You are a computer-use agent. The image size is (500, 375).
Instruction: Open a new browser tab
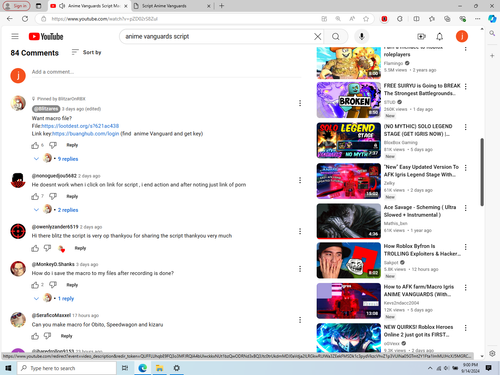tap(222, 6)
